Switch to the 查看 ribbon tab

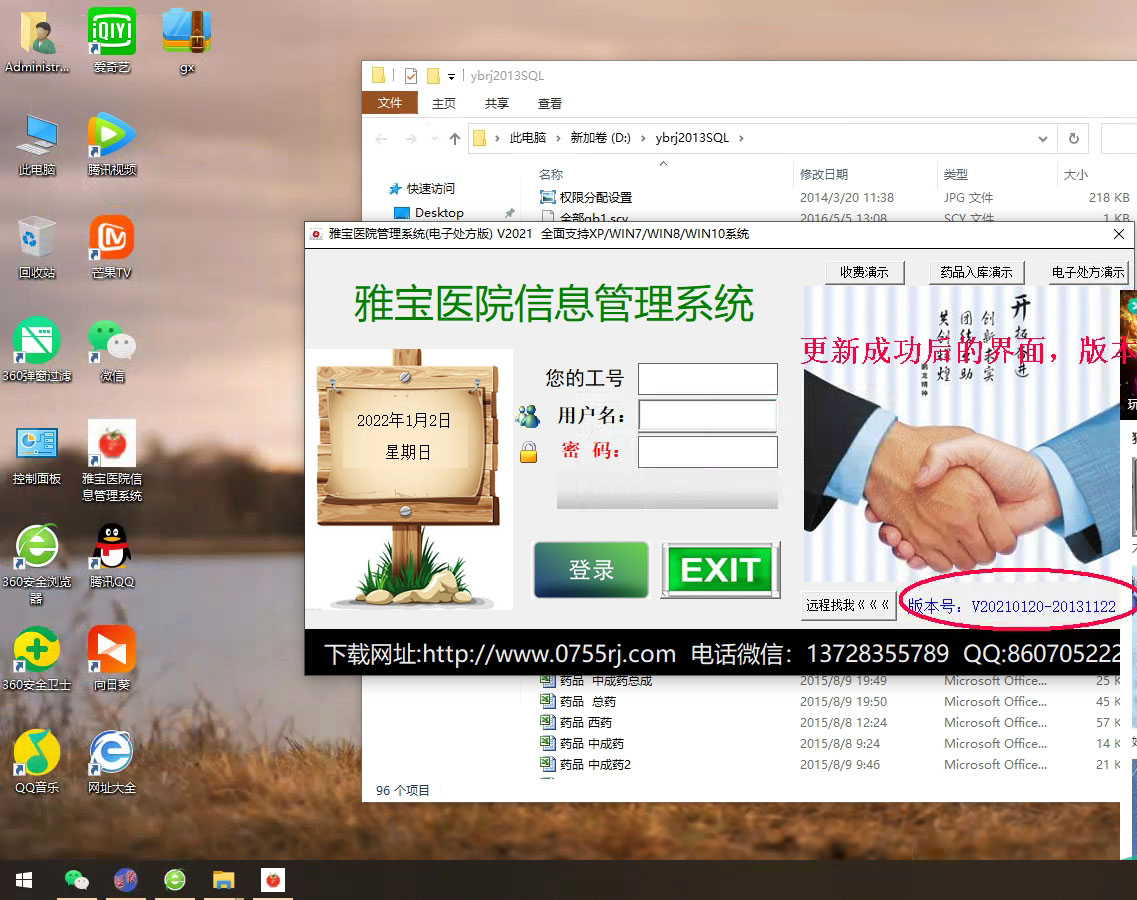(x=549, y=103)
